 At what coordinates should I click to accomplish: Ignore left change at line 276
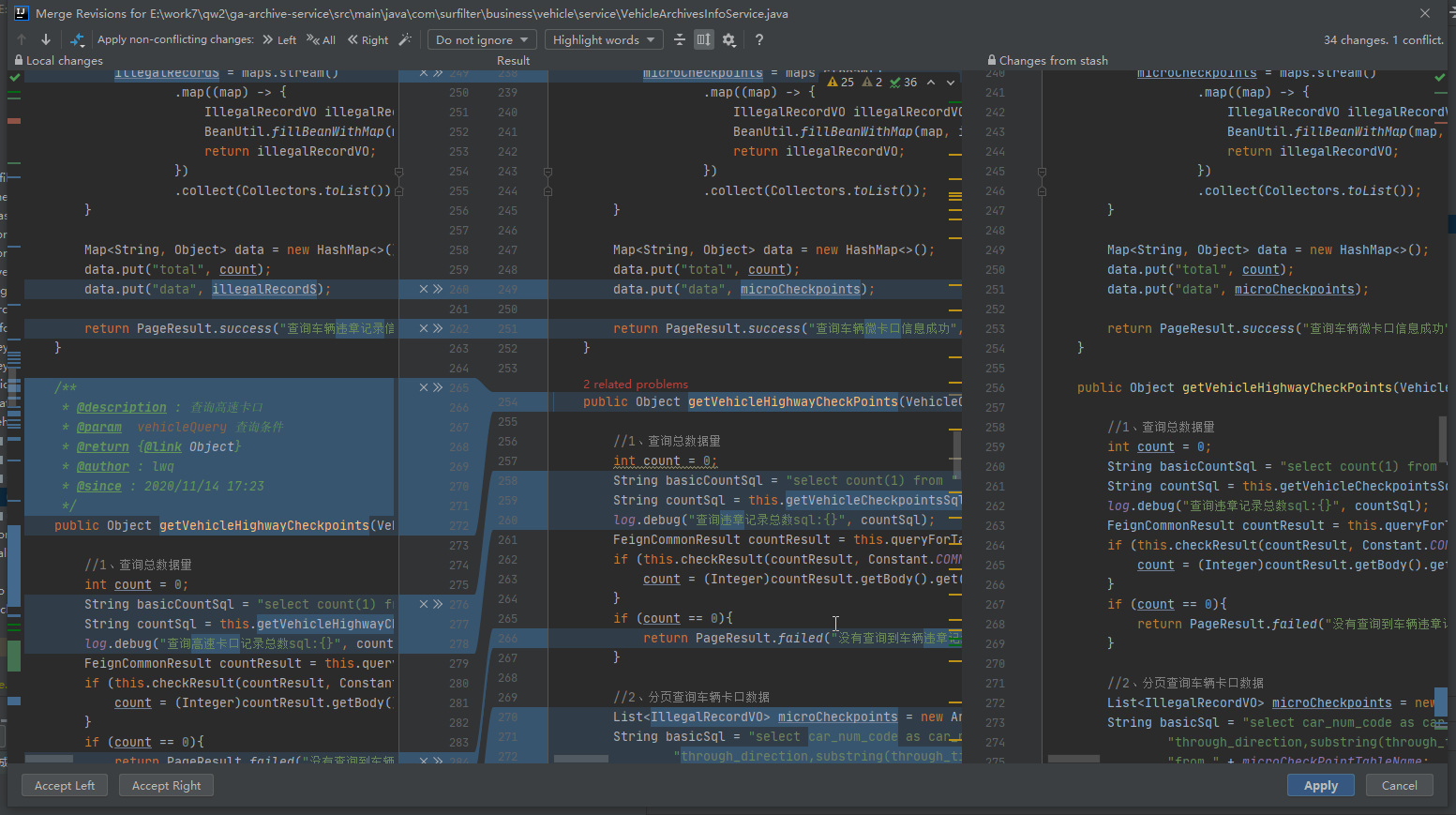(x=424, y=604)
